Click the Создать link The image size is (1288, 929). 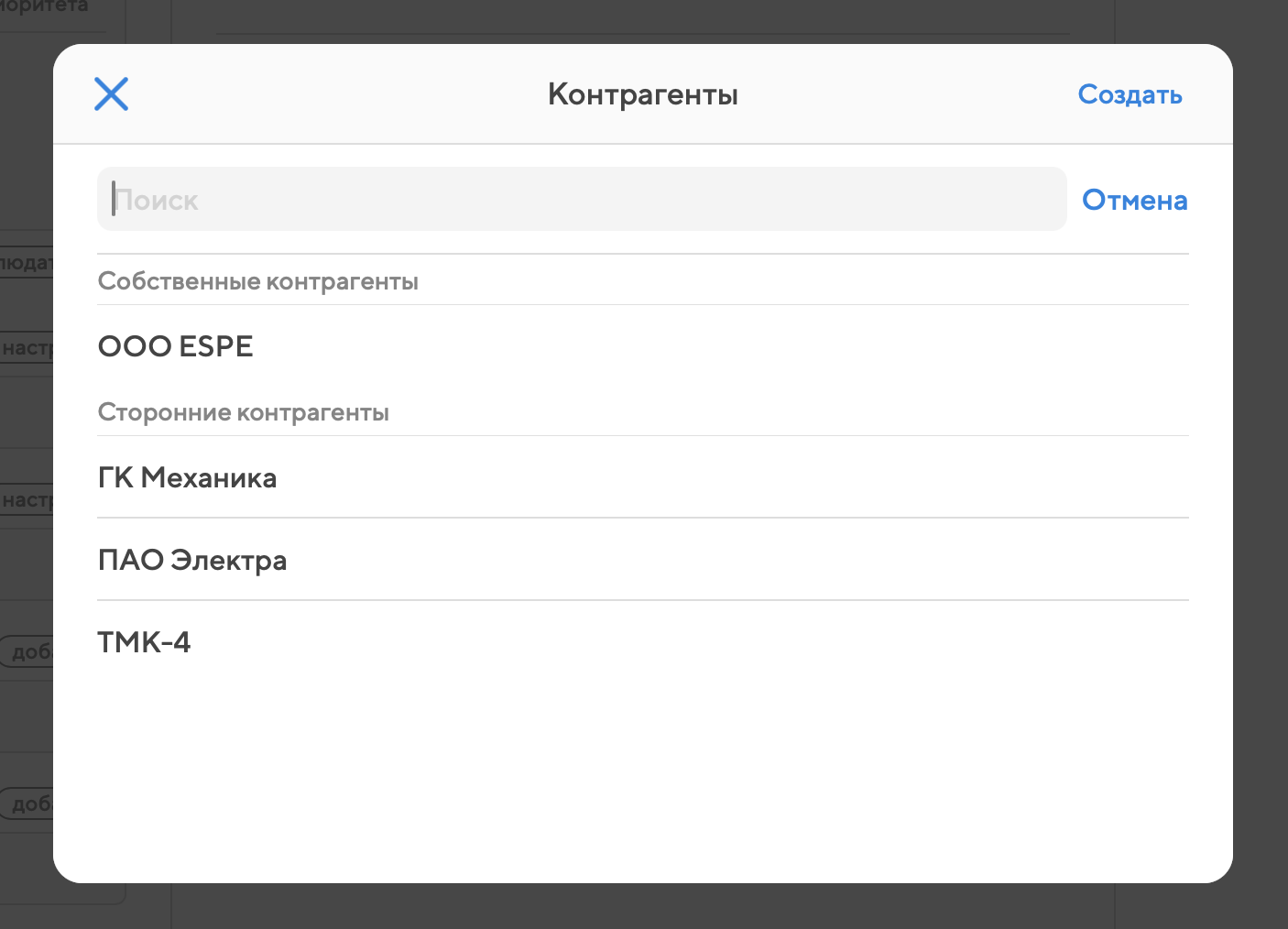pos(1130,94)
